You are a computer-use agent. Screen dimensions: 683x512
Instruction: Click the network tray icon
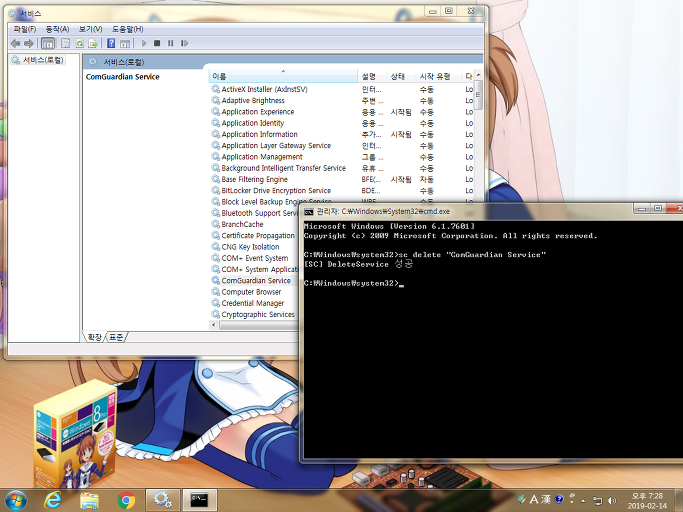pyautogui.click(x=598, y=500)
